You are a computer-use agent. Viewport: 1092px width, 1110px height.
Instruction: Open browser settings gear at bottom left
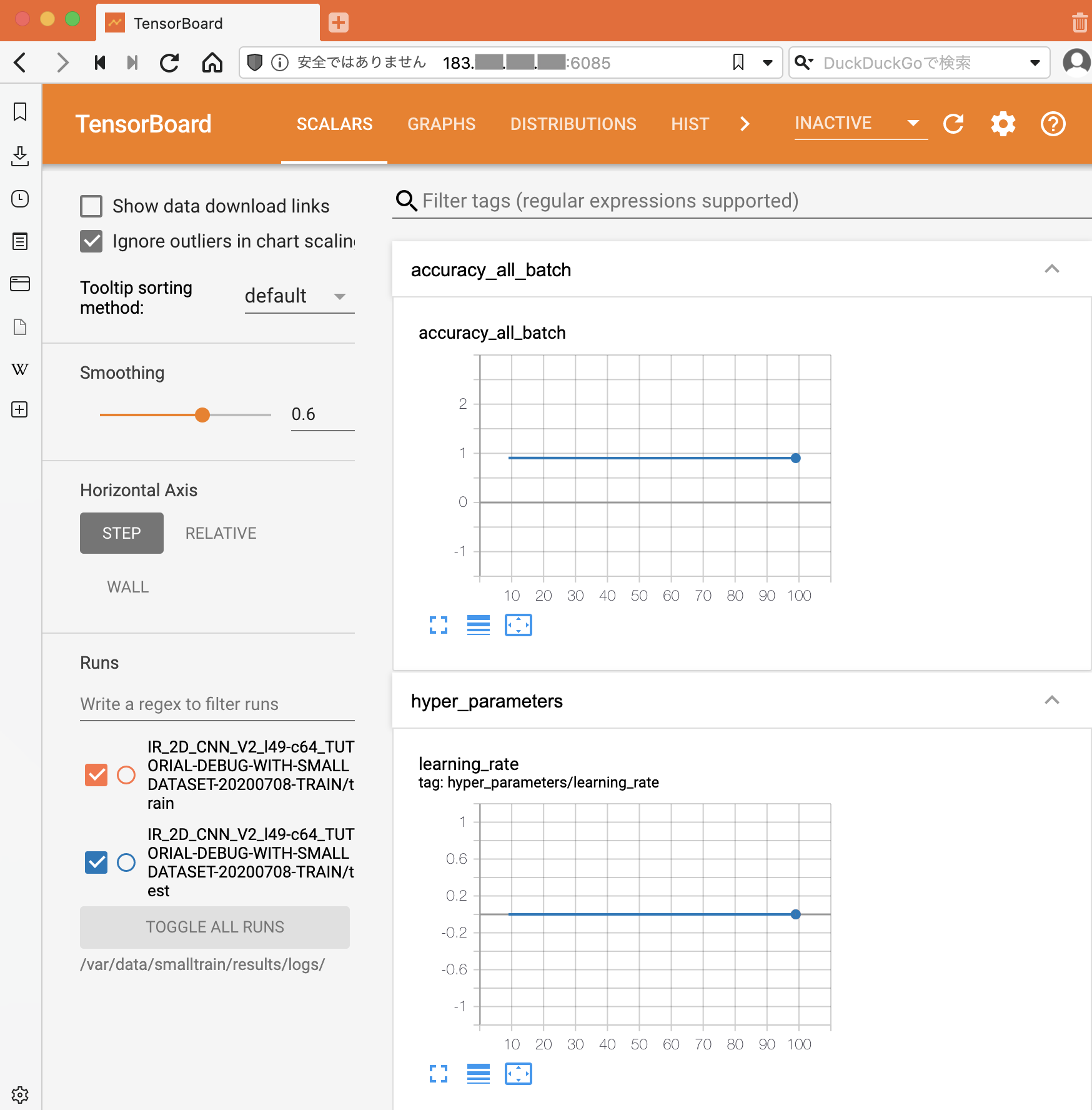(20, 1094)
